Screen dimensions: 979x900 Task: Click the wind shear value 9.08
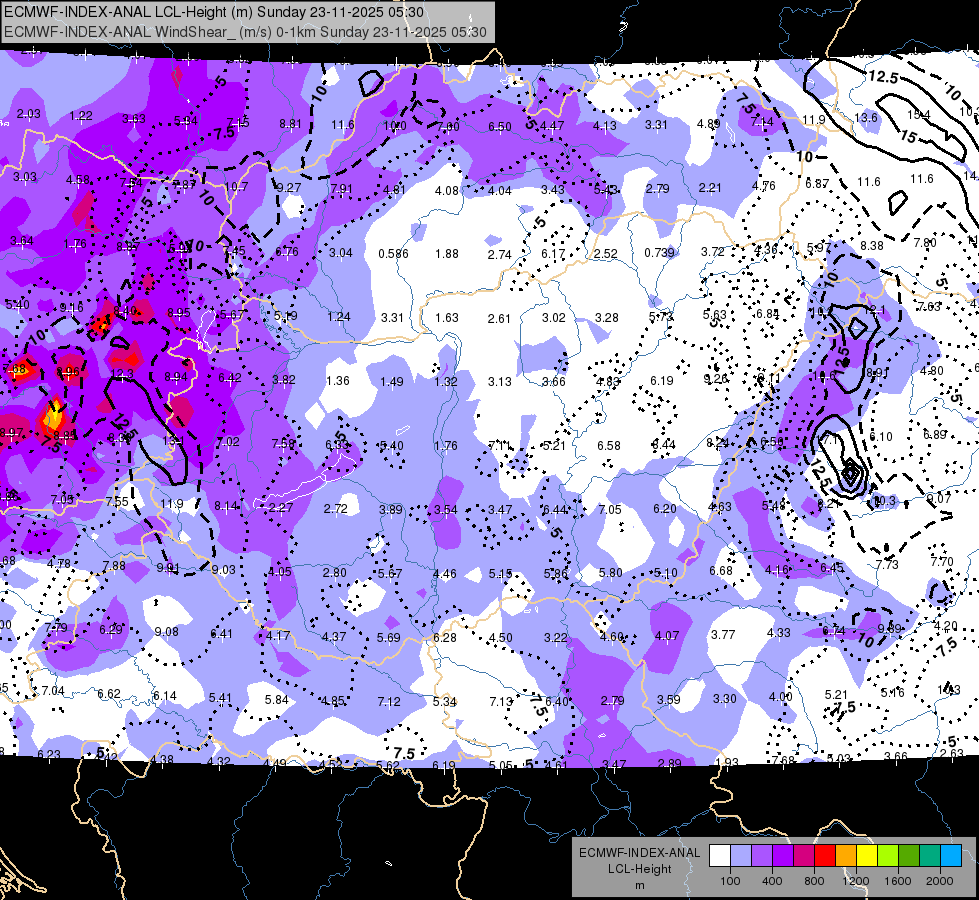[167, 631]
